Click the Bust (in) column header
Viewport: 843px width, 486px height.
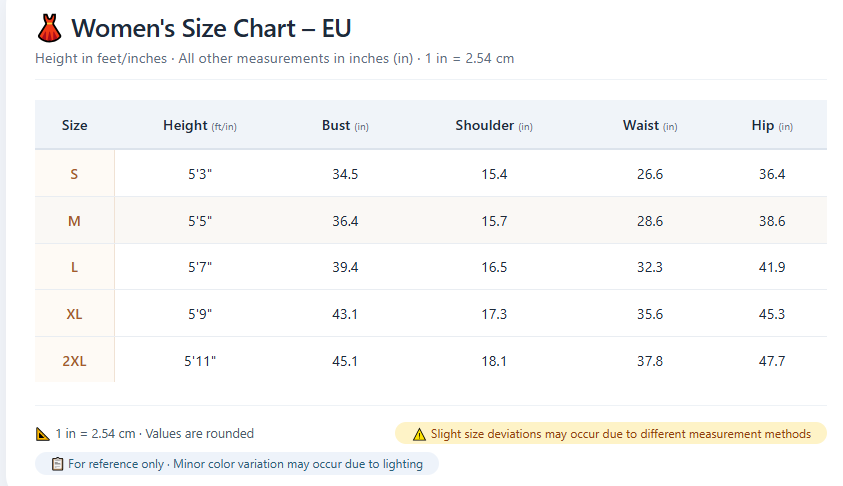[345, 125]
